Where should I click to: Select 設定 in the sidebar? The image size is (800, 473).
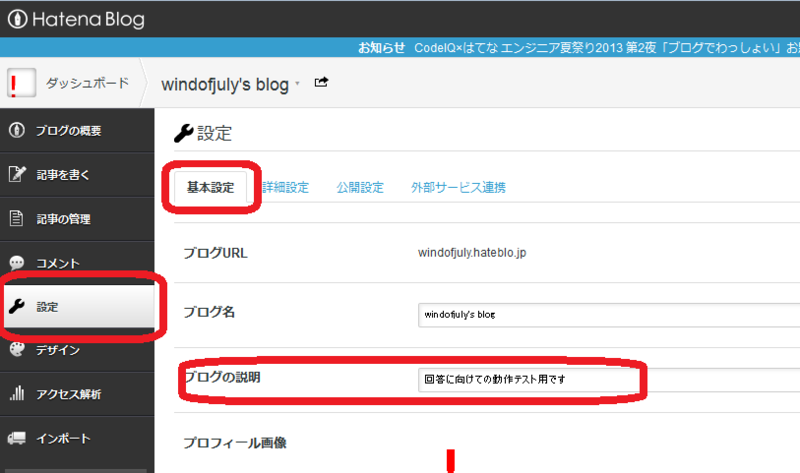pos(79,306)
